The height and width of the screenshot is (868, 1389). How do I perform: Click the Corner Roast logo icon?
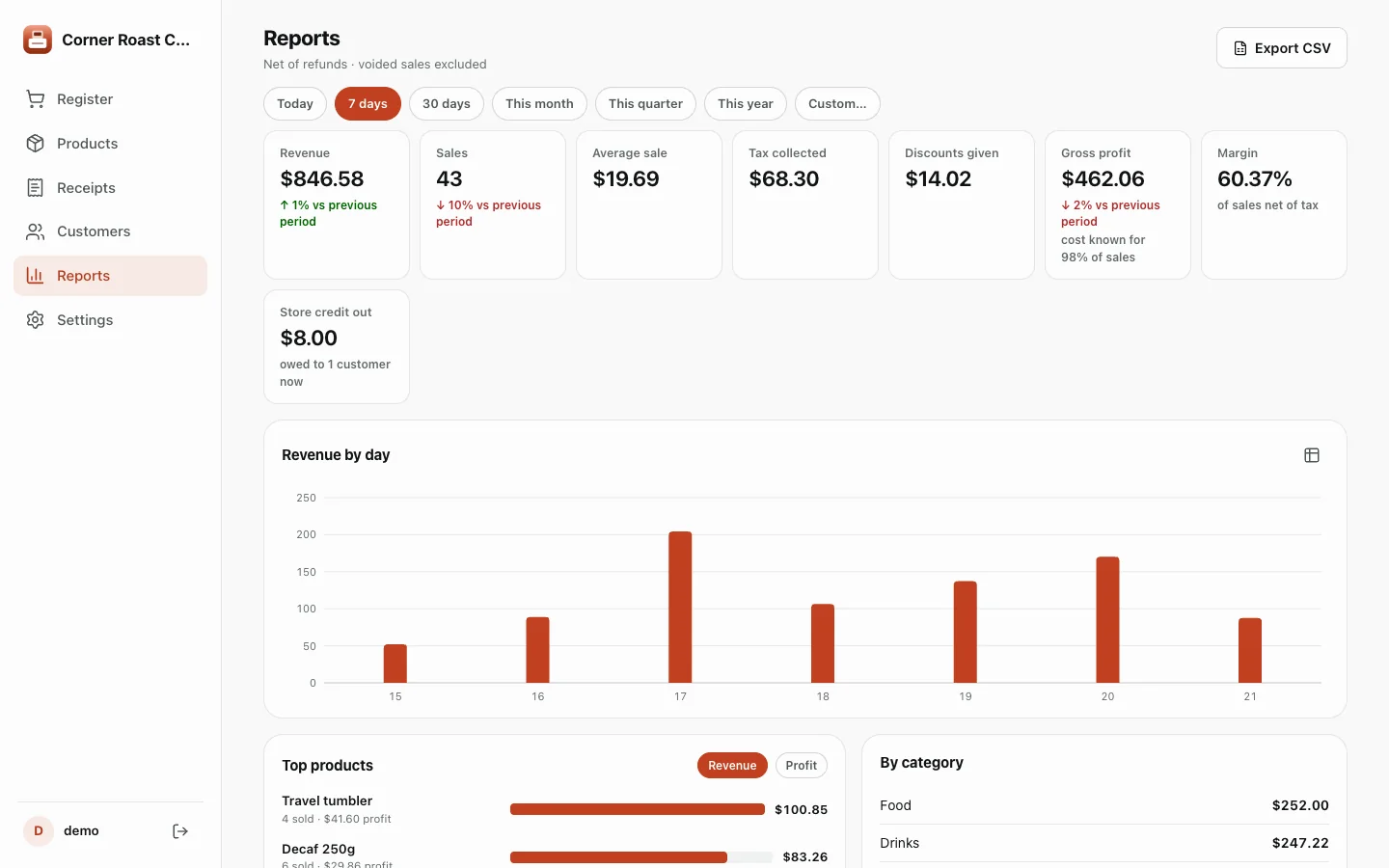[x=38, y=40]
